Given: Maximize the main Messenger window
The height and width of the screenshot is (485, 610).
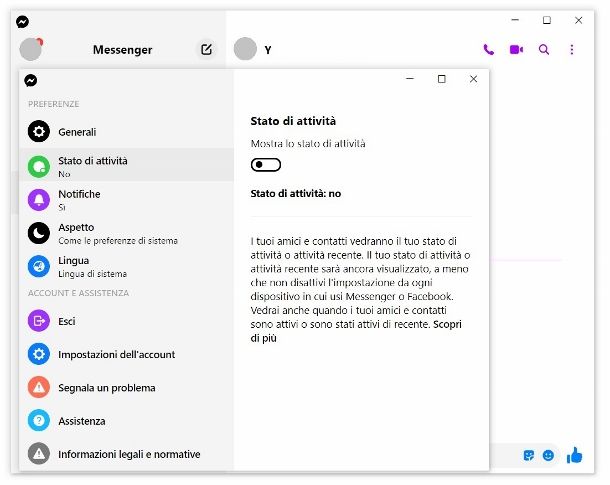Looking at the screenshot, I should pyautogui.click(x=547, y=20).
